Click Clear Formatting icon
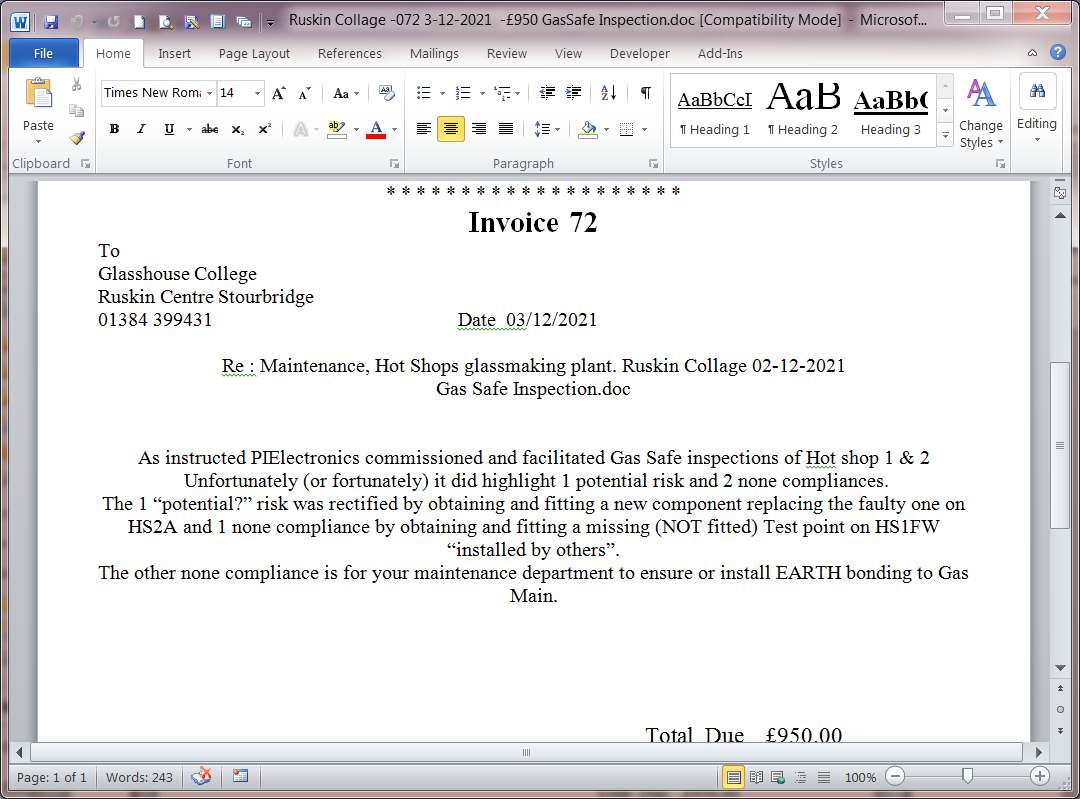The height and width of the screenshot is (799, 1080). [x=387, y=93]
